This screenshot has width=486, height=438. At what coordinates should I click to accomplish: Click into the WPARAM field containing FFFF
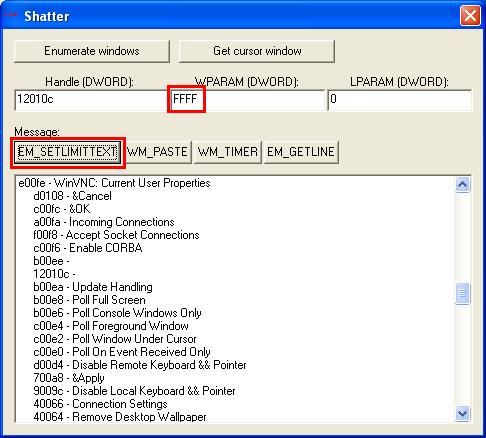click(247, 99)
